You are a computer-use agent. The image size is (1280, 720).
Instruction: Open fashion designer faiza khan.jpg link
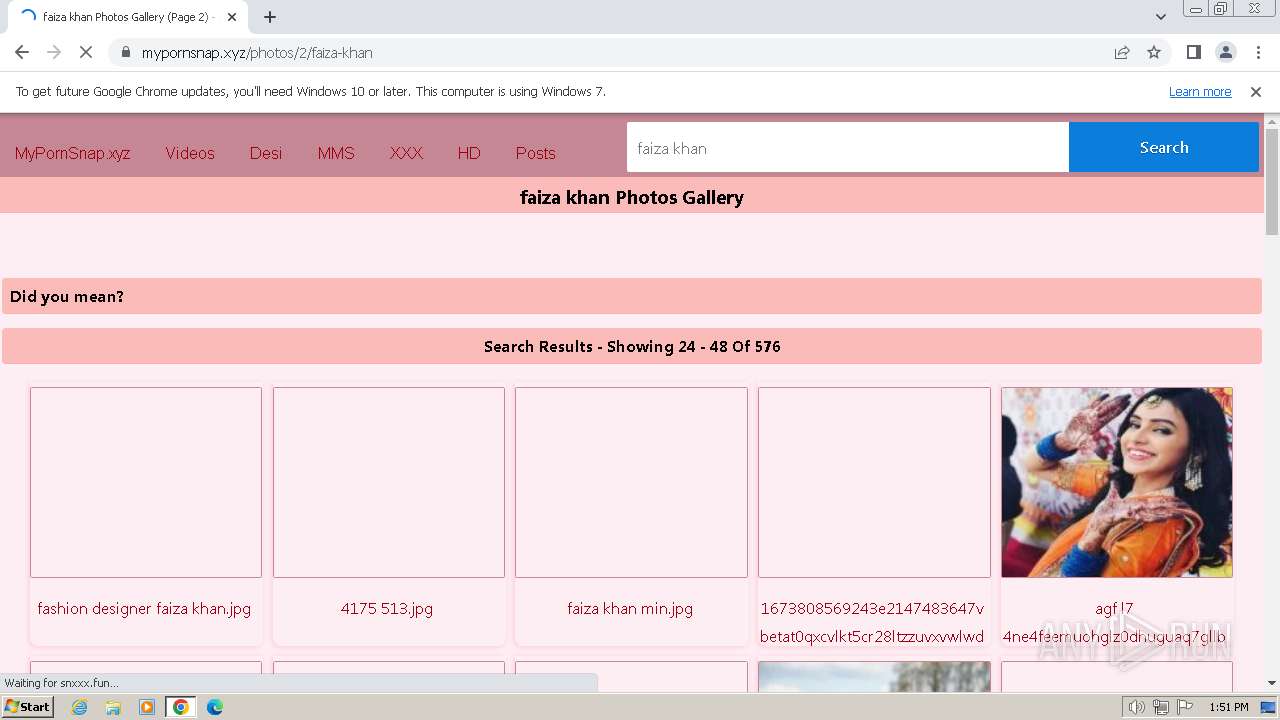[144, 608]
